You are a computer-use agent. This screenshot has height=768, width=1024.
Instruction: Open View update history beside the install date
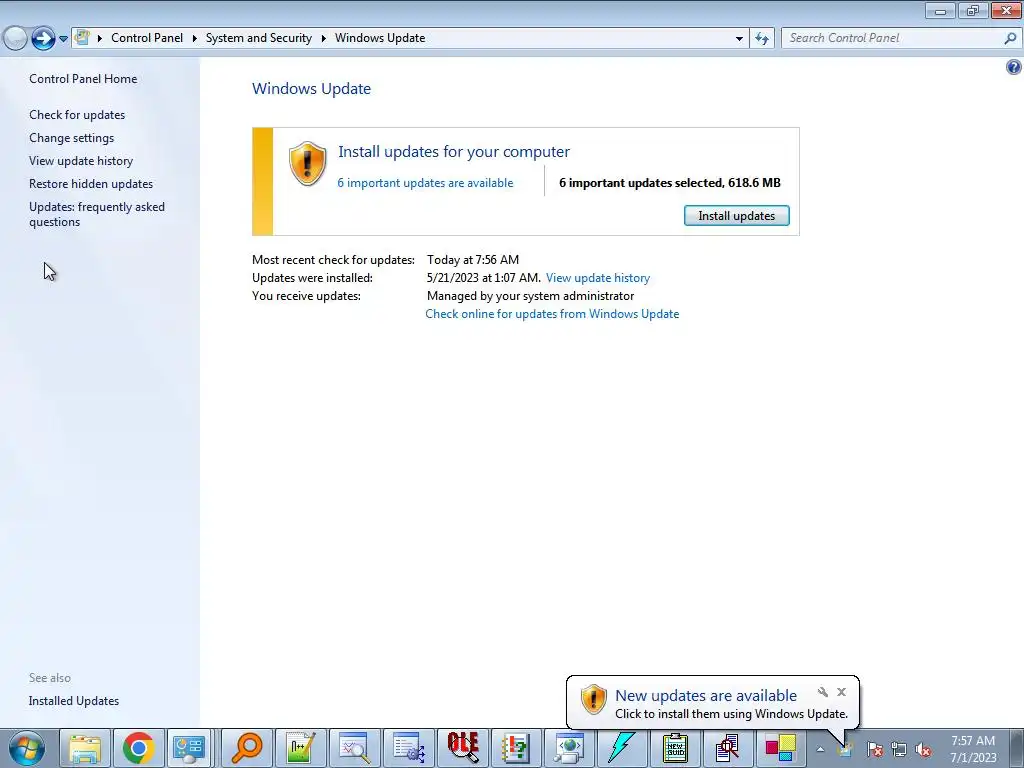coord(598,278)
